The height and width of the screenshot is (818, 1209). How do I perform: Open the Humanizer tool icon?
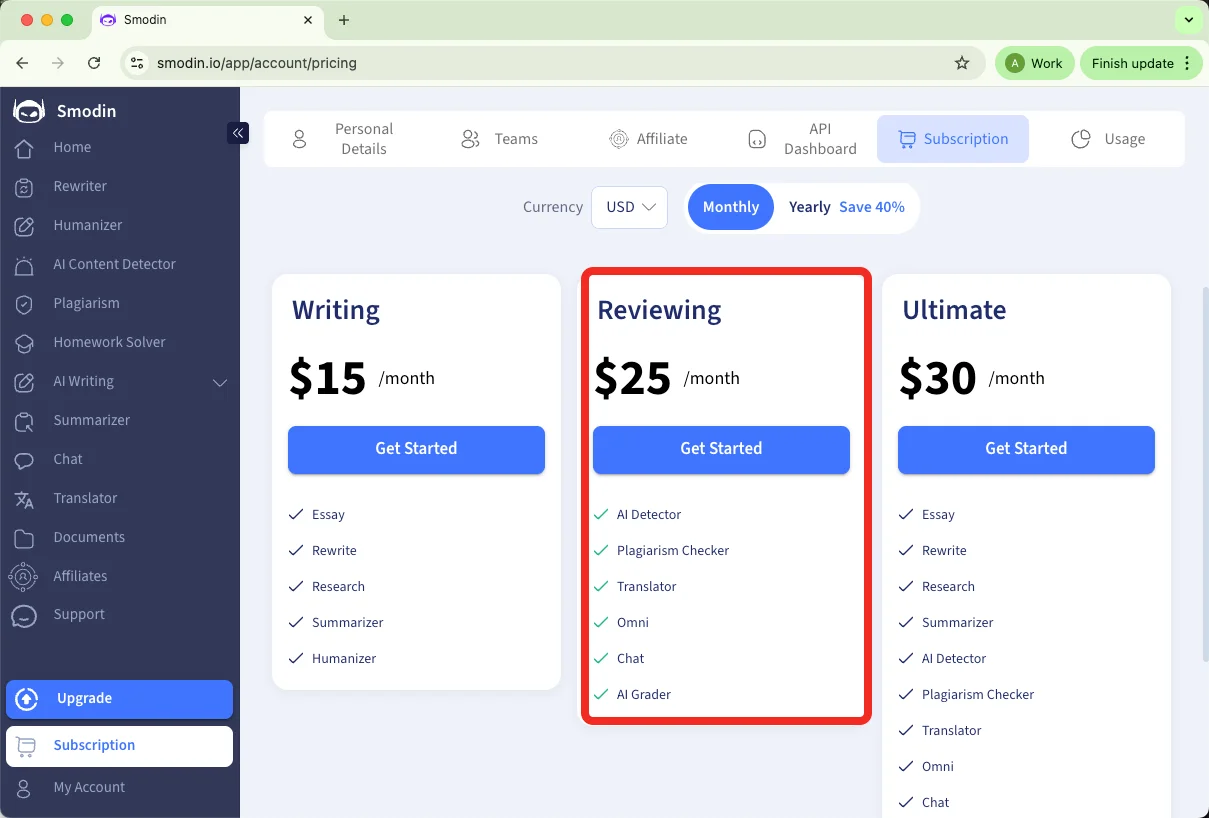point(24,226)
